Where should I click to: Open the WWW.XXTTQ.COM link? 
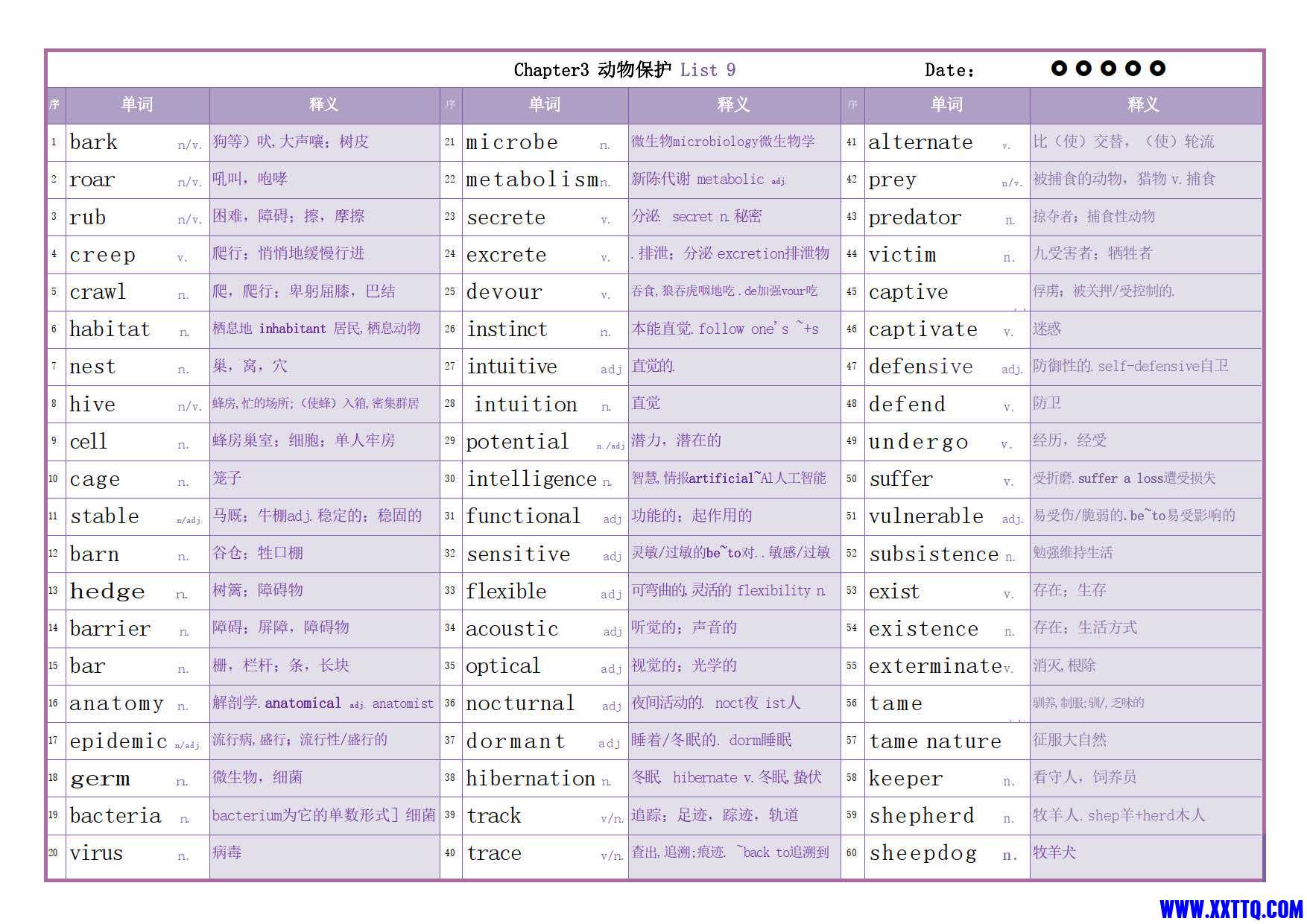click(x=1231, y=909)
